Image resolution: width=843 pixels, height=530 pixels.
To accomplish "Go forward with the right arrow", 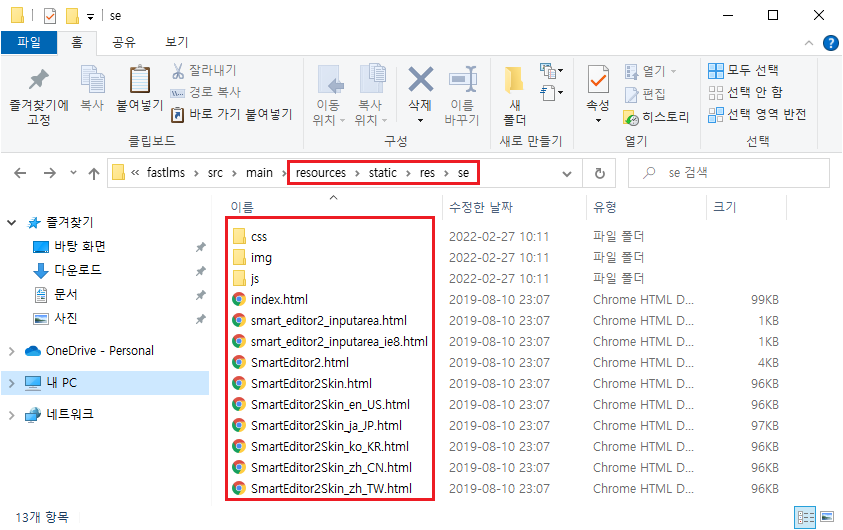I will pyautogui.click(x=49, y=173).
